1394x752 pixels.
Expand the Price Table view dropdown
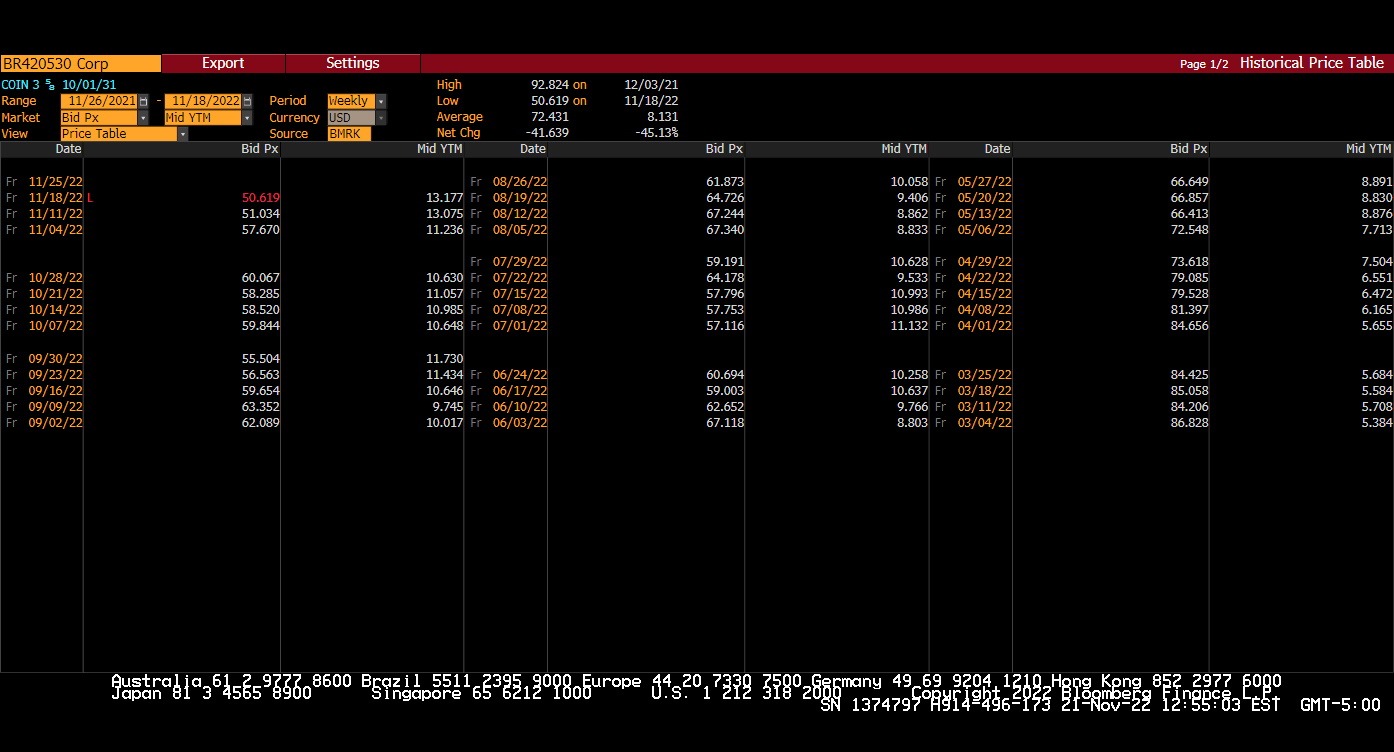click(x=183, y=134)
